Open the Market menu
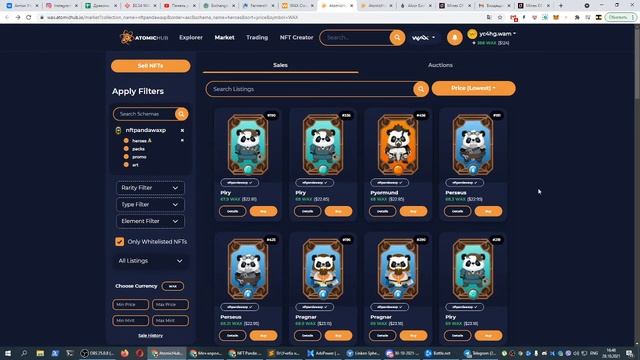Viewport: 640px width, 360px height. pyautogui.click(x=224, y=38)
